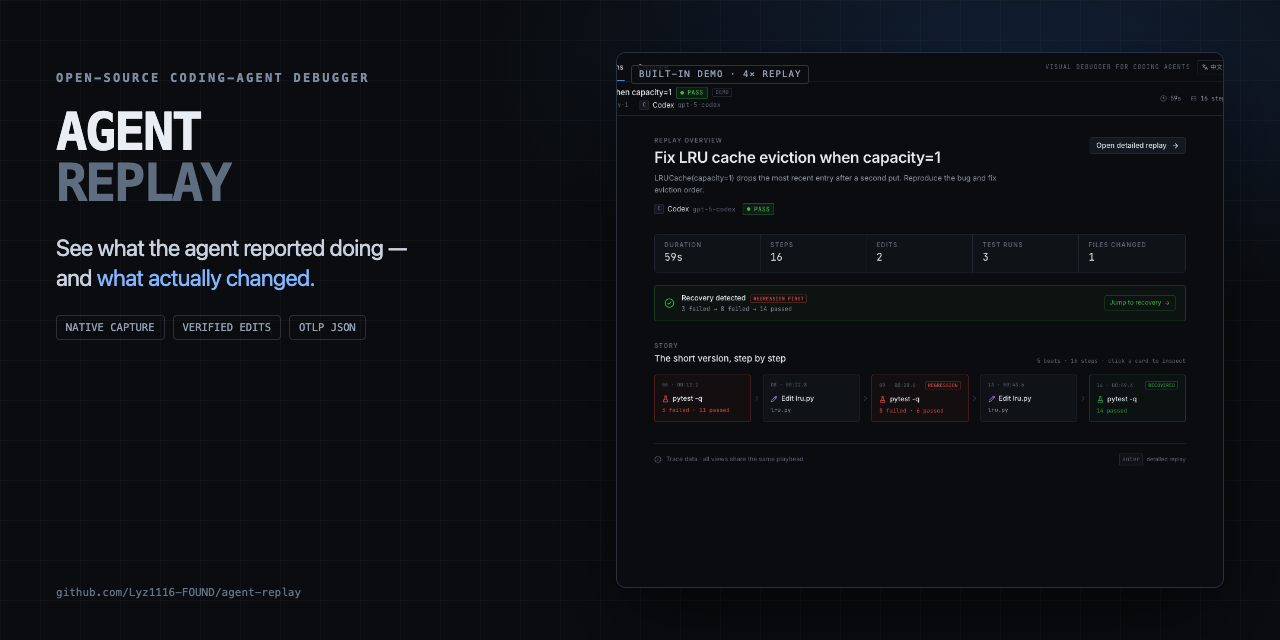The width and height of the screenshot is (1280, 640).
Task: Click the info icon beside Trace data note
Action: 658,460
